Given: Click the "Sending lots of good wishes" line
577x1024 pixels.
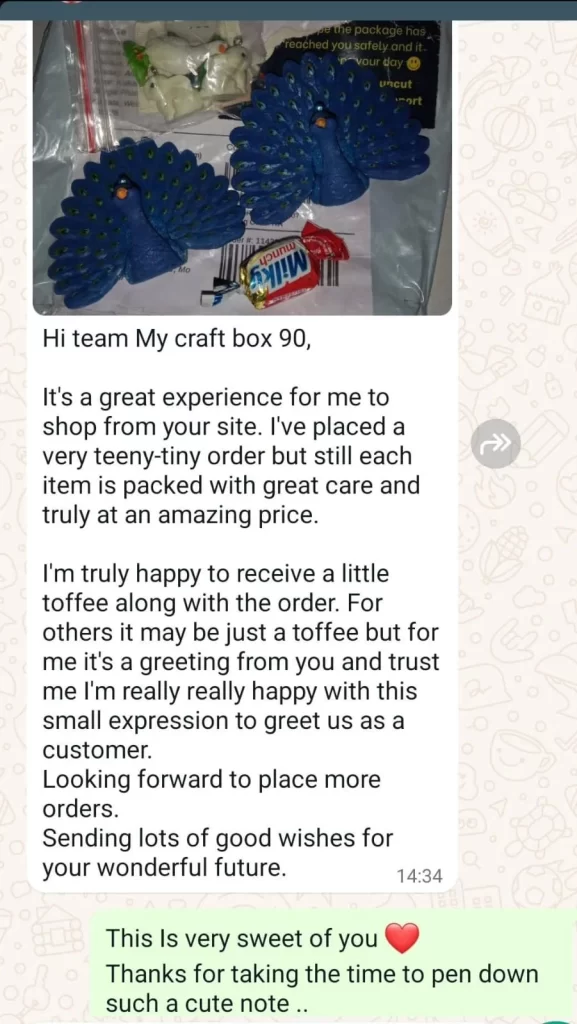Looking at the screenshot, I should point(217,852).
